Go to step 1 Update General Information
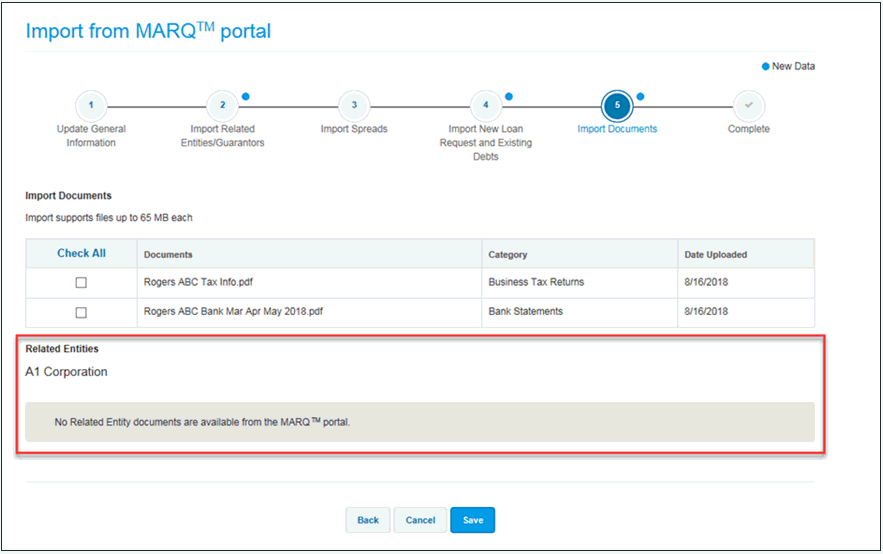The image size is (883, 554). click(x=91, y=105)
